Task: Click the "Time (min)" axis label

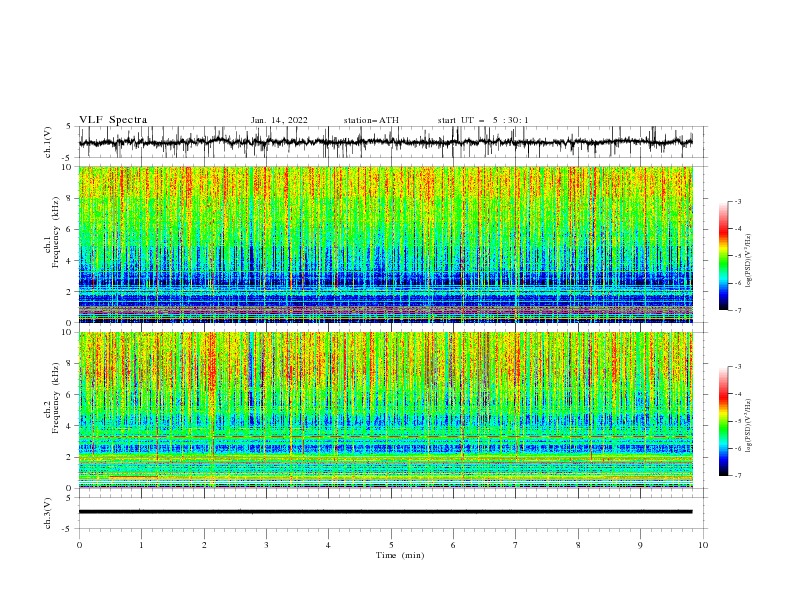Action: point(400,555)
